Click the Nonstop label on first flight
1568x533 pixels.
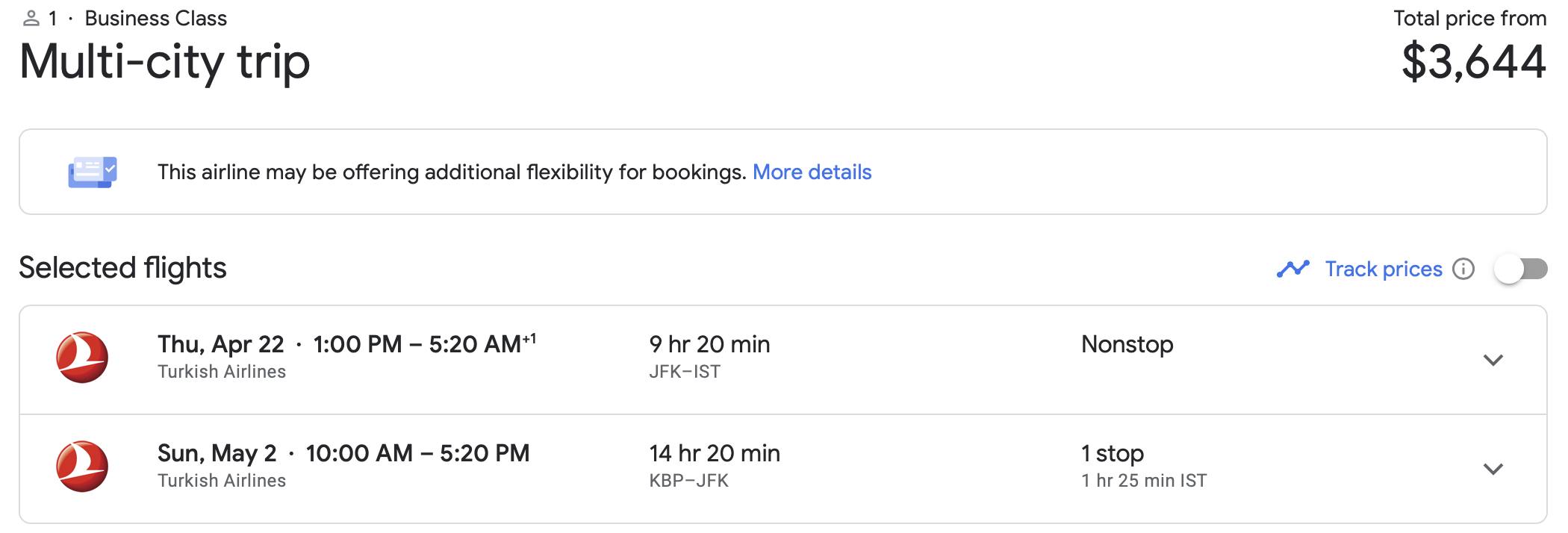point(1127,344)
